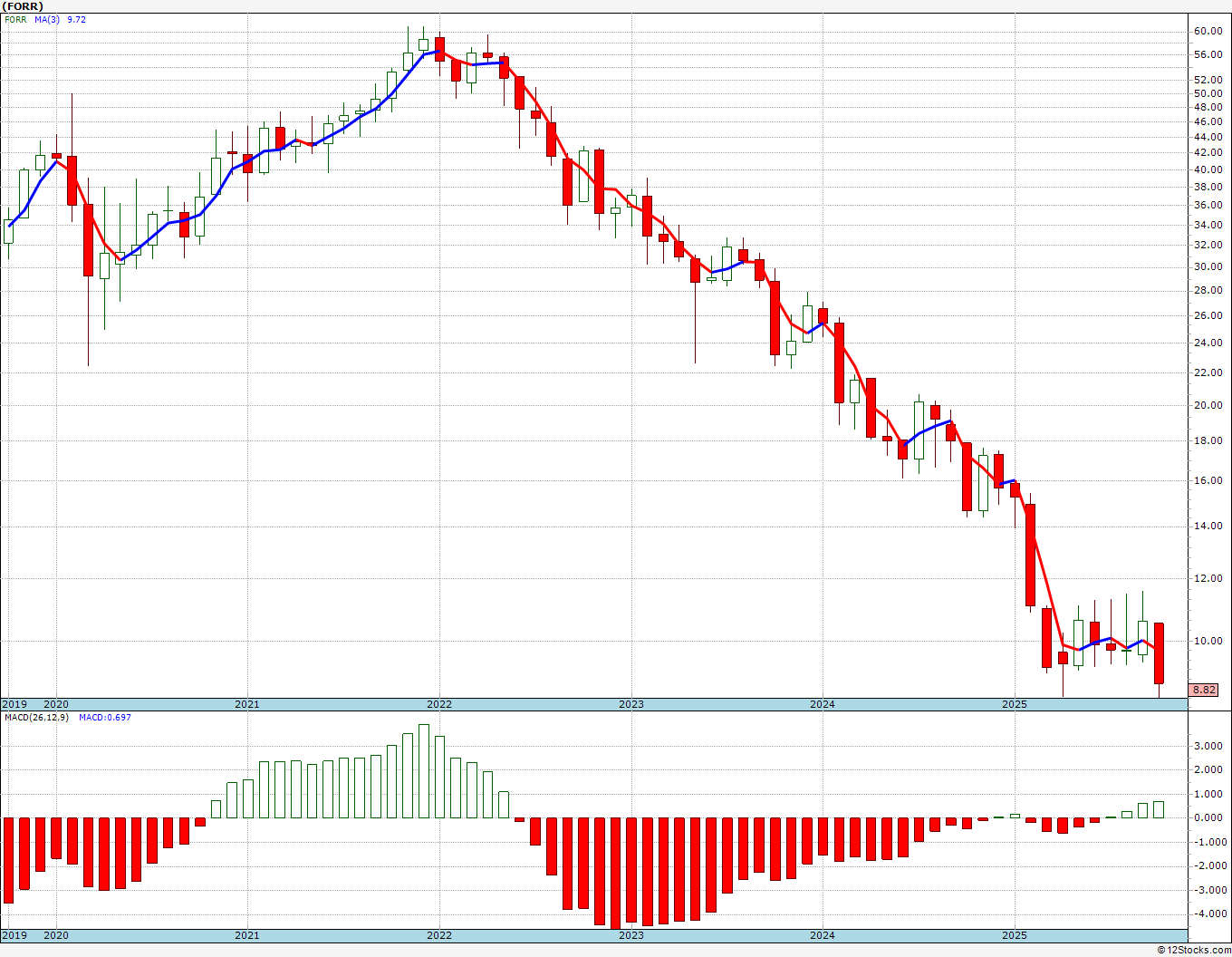
Task: Click "2019" on the price chart time axis
Action: click(x=14, y=704)
